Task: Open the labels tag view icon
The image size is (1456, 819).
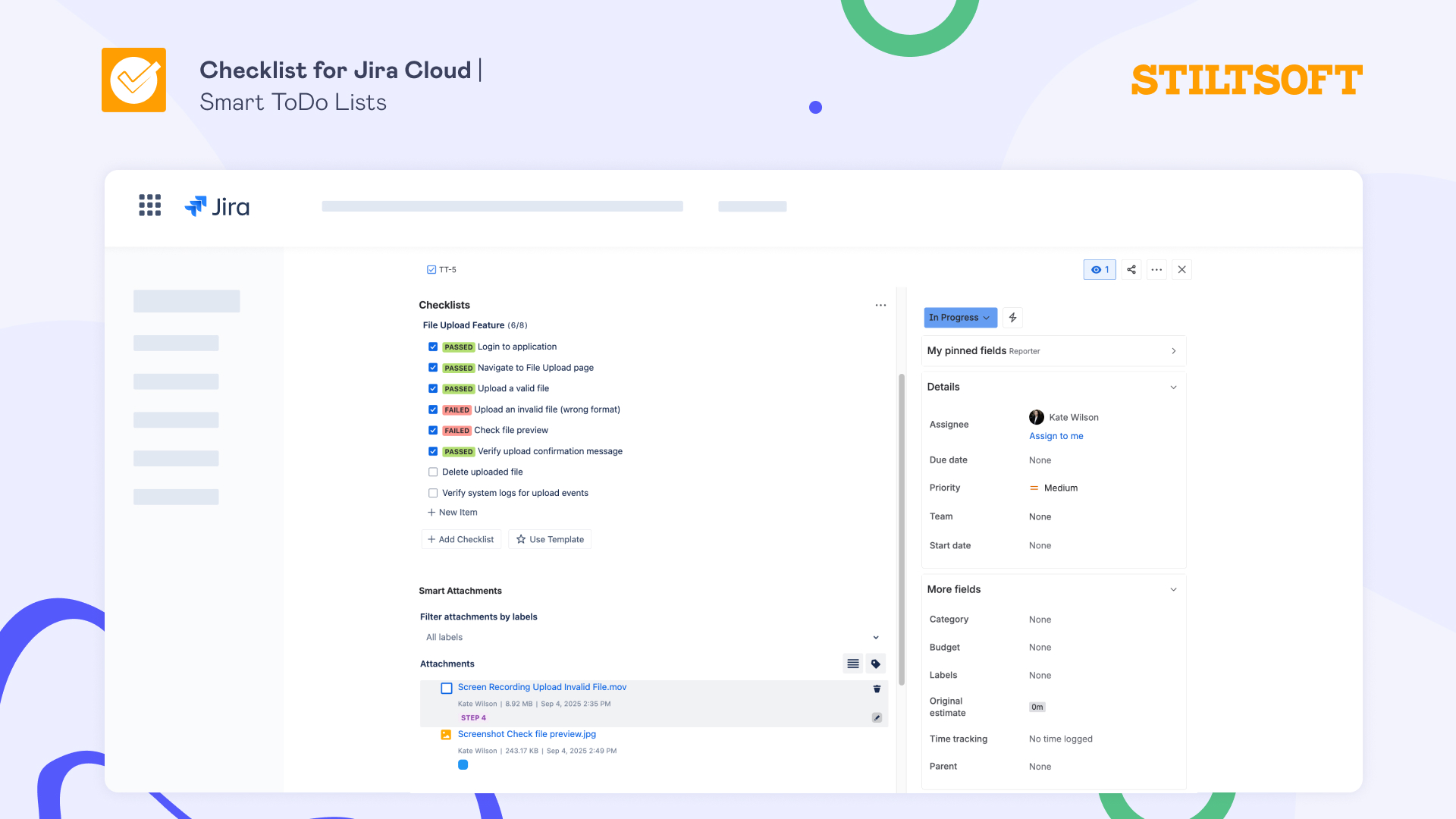Action: (875, 663)
